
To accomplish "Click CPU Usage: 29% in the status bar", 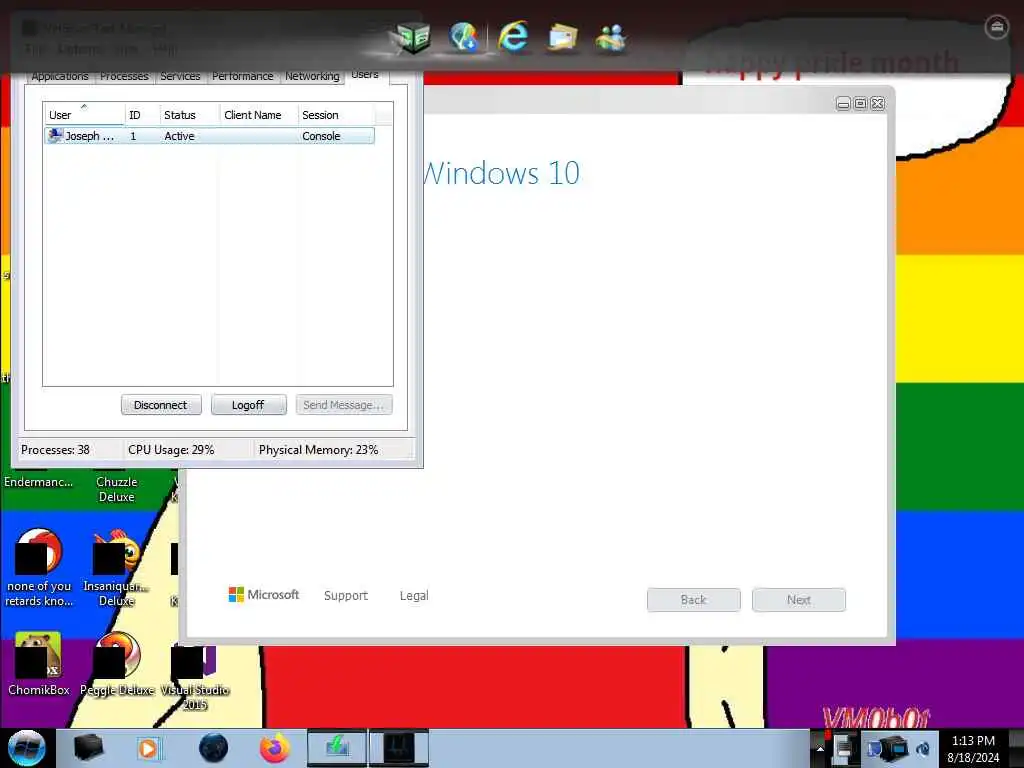I will point(171,449).
